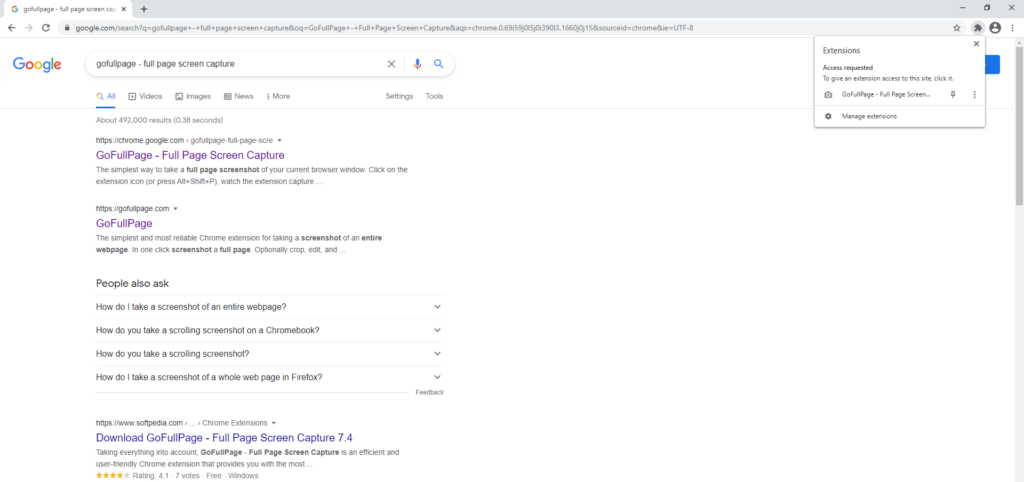Switch to the Images tab
This screenshot has height=482, width=1024.
pos(193,96)
